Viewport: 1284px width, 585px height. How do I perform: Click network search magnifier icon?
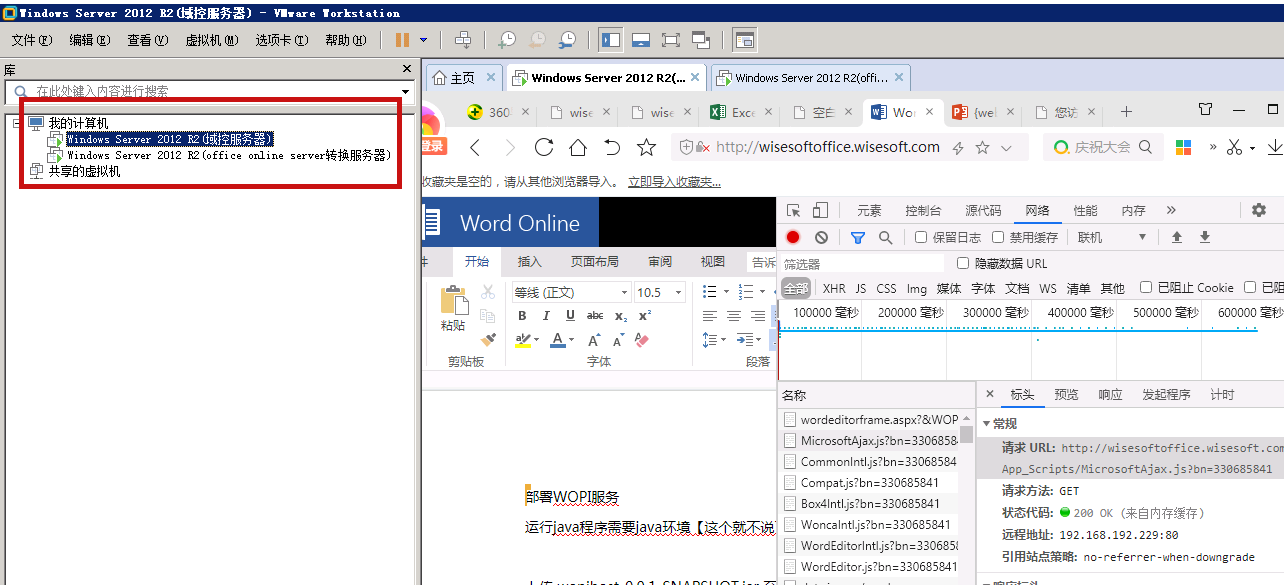tap(885, 237)
